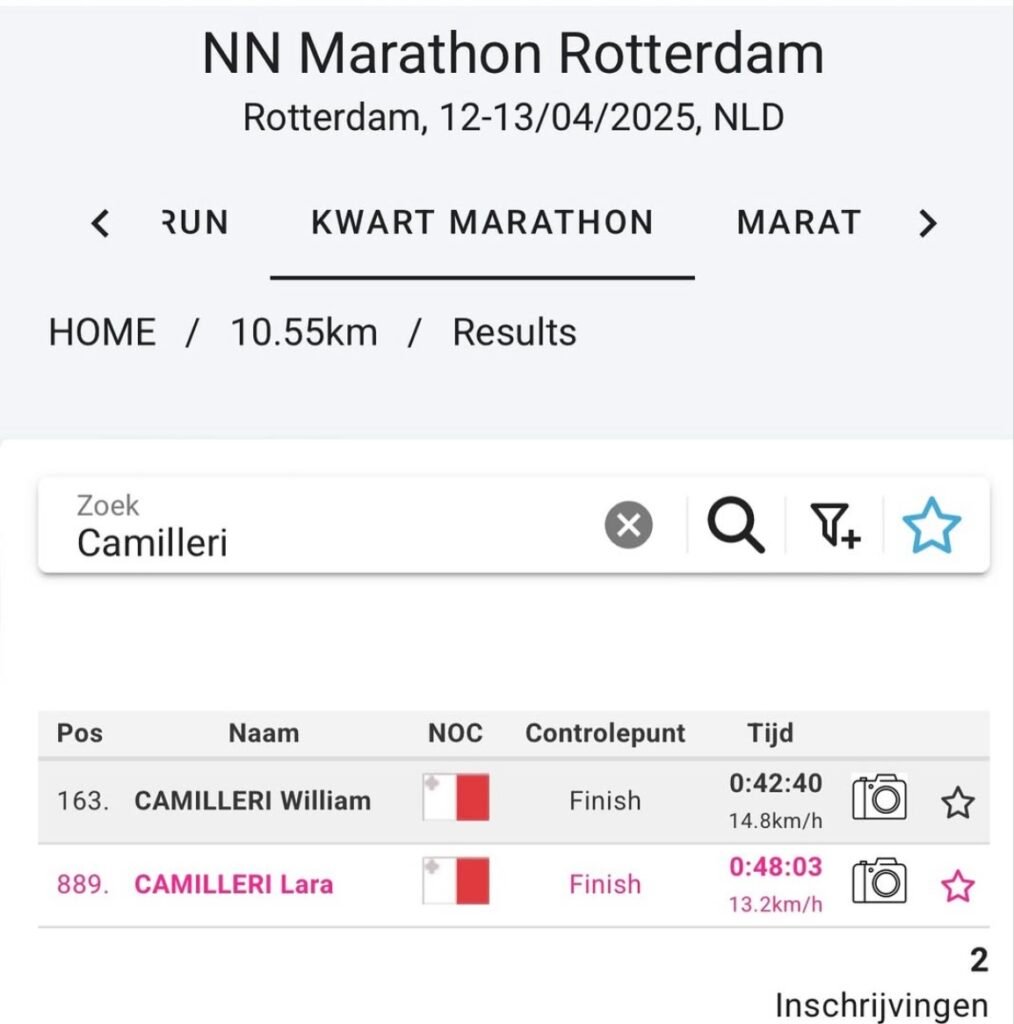Show favorites with blue star icon
1014x1024 pixels.
click(932, 525)
